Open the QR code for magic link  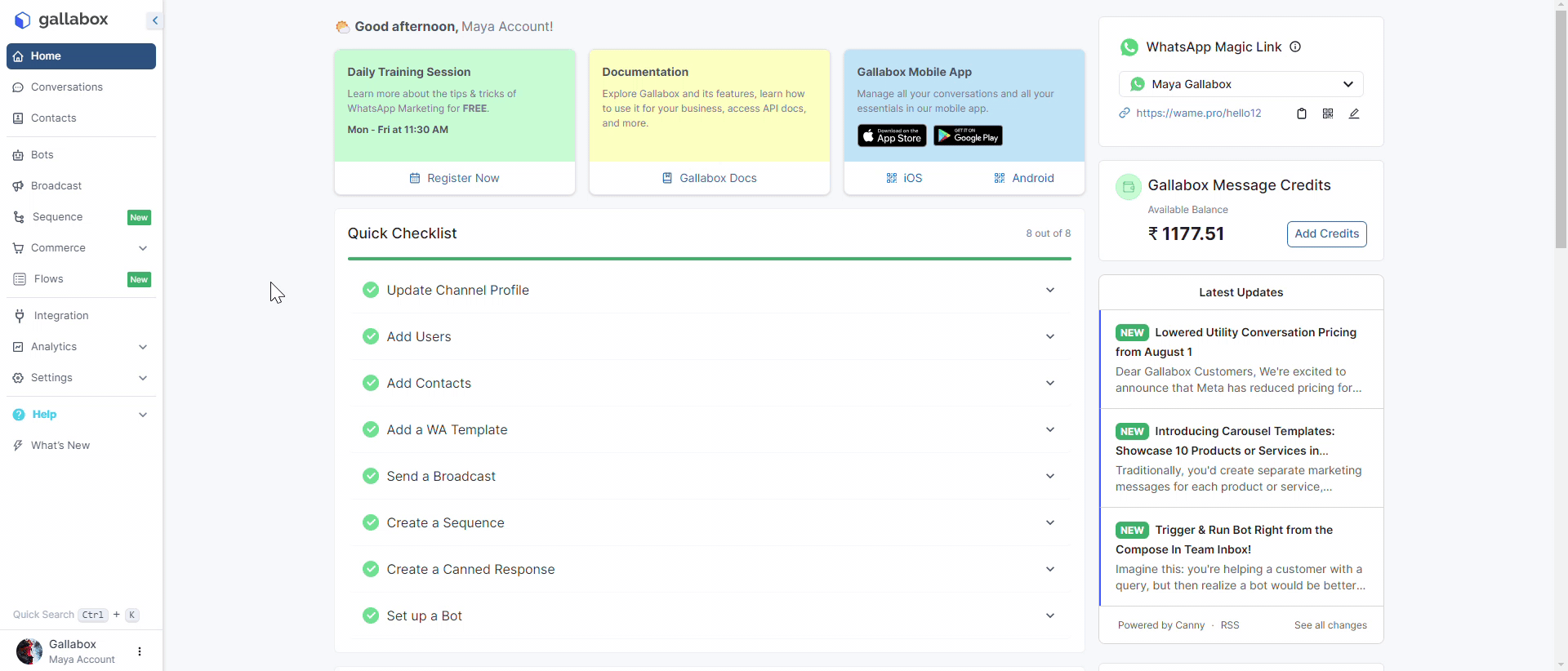[x=1328, y=113]
